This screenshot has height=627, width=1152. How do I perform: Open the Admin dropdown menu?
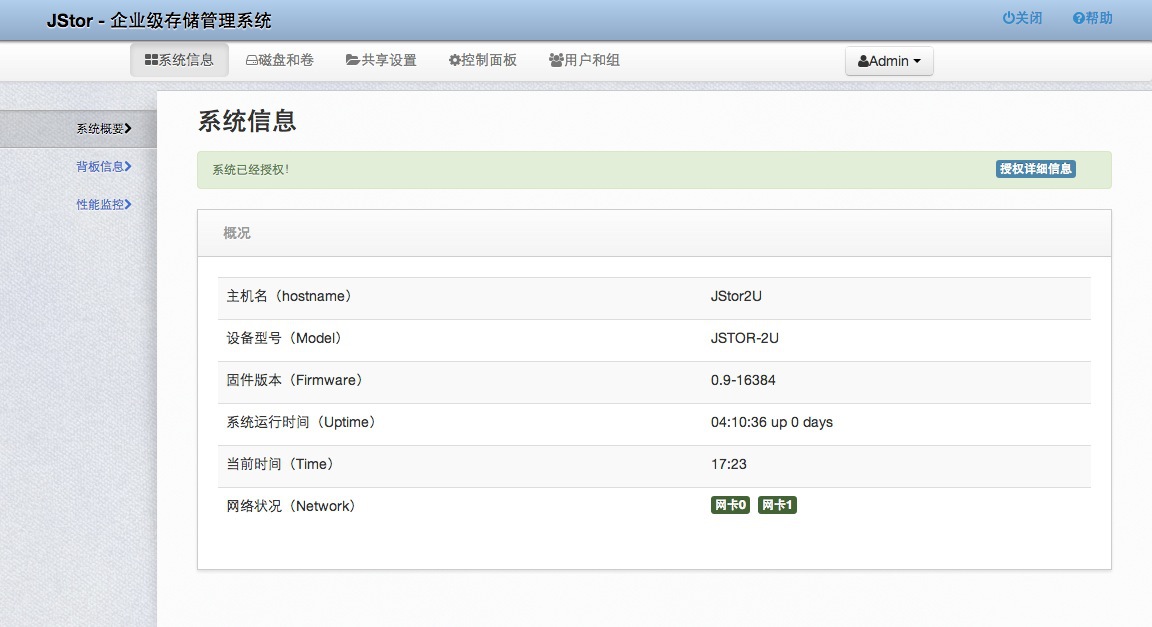[889, 60]
